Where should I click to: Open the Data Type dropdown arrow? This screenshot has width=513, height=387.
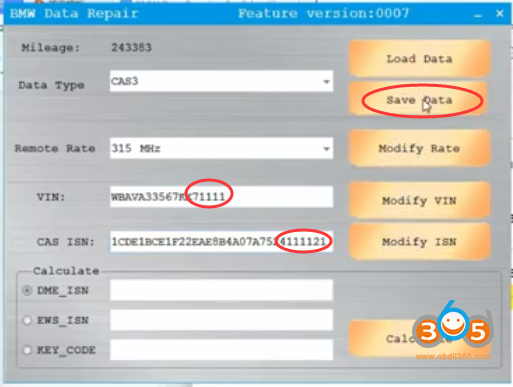(x=326, y=81)
